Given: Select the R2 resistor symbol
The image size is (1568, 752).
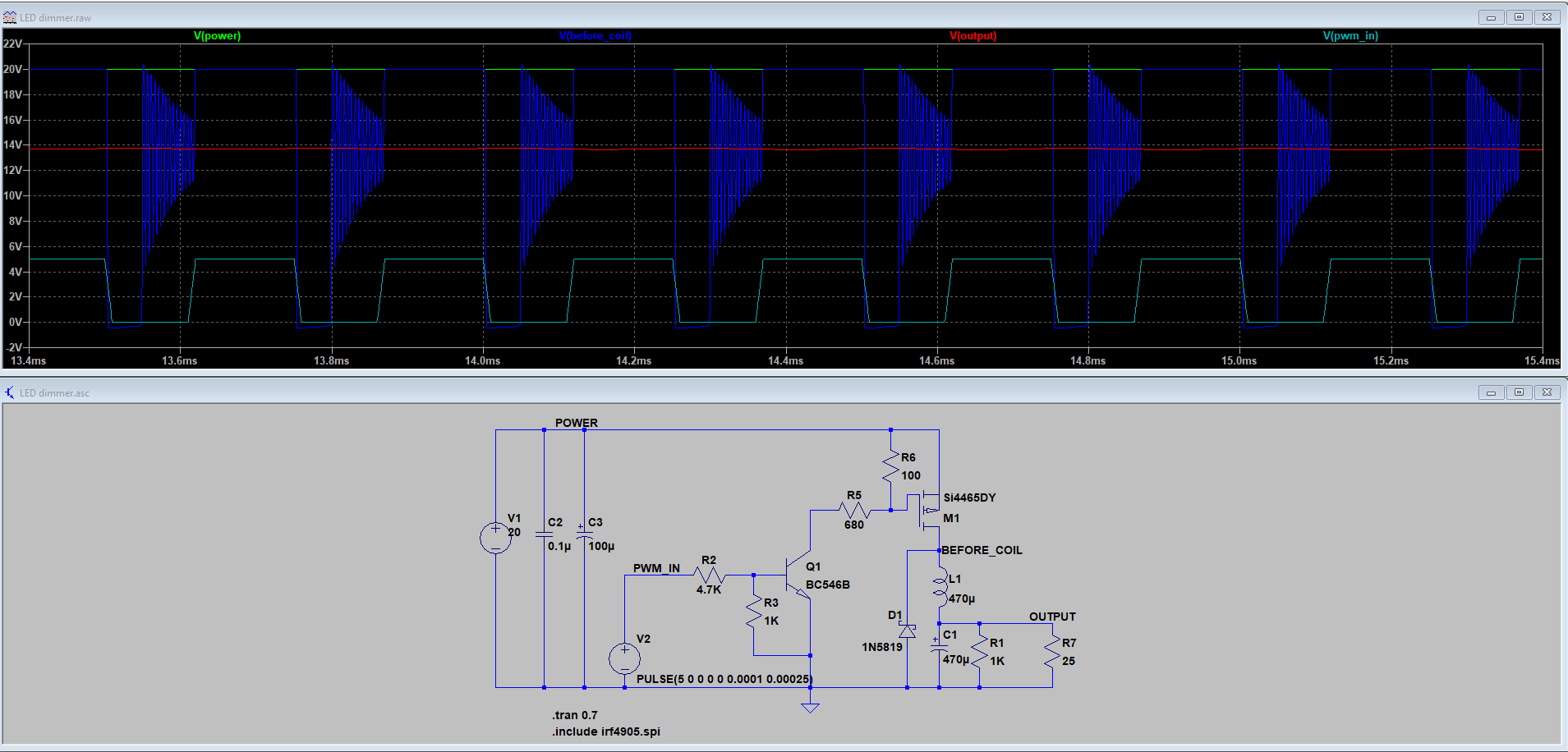Looking at the screenshot, I should 709,575.
